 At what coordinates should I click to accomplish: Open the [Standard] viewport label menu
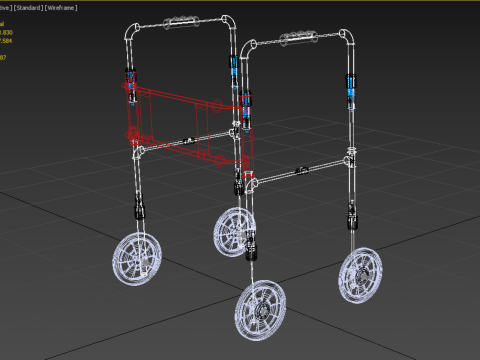click(x=29, y=8)
